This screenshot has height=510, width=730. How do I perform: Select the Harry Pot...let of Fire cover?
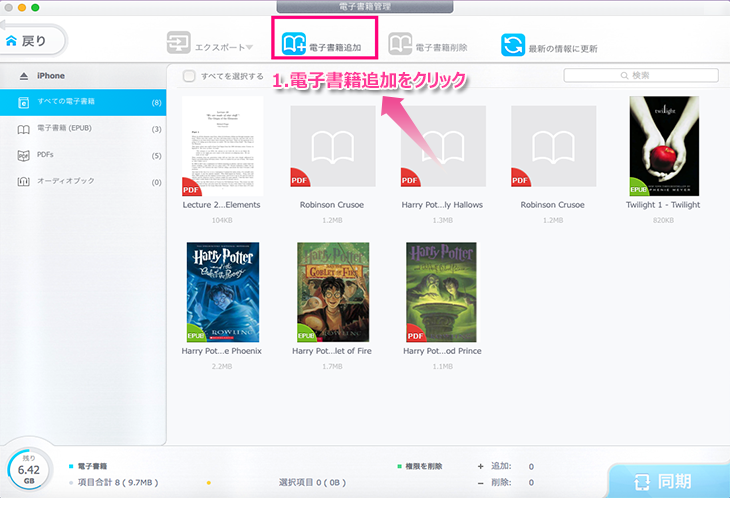333,292
